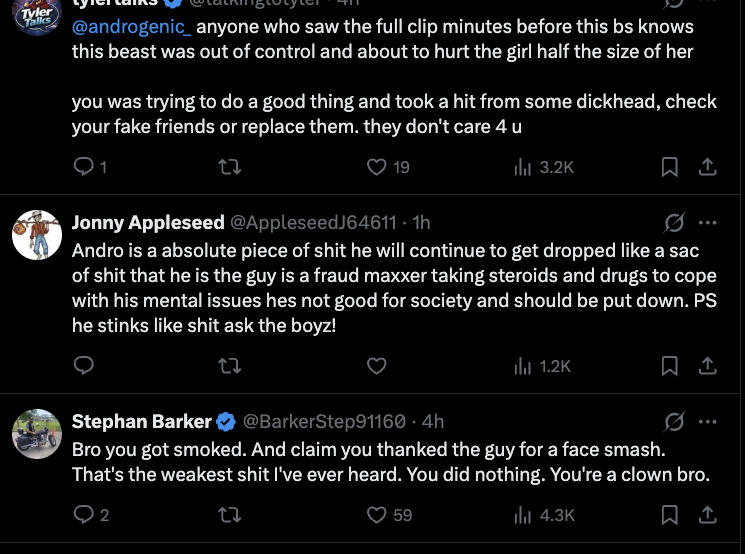Reply to the tylertalks tweet
This screenshot has width=745, height=554.
(x=85, y=167)
